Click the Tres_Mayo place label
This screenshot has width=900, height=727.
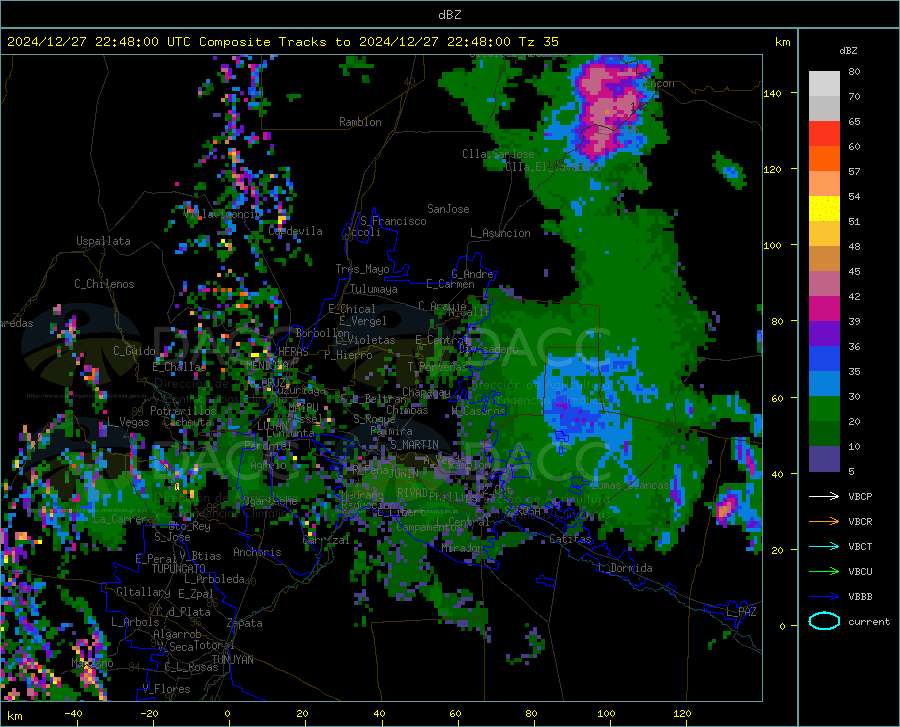[362, 269]
